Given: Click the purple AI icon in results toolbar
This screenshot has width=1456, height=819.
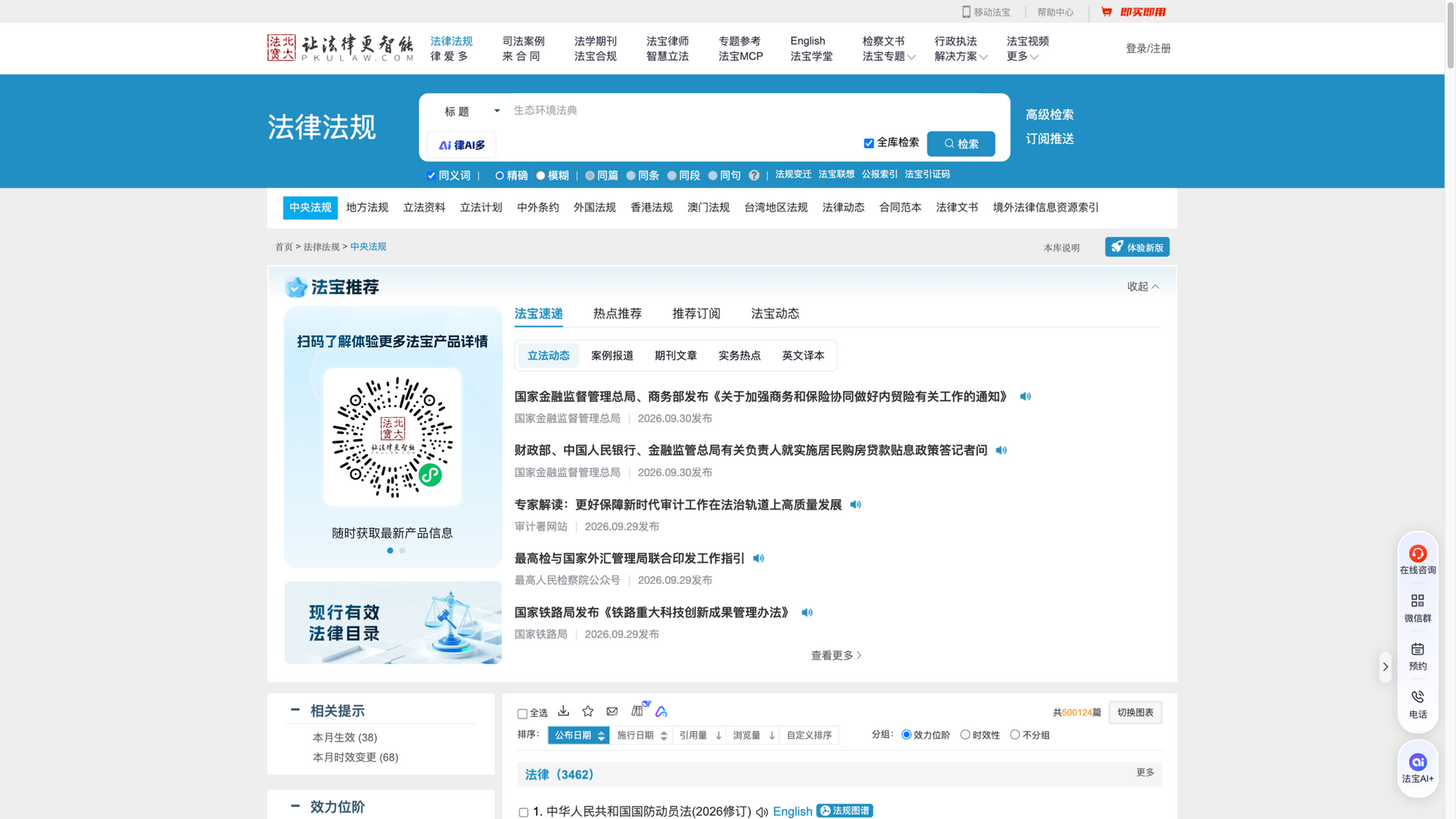Looking at the screenshot, I should point(661,711).
